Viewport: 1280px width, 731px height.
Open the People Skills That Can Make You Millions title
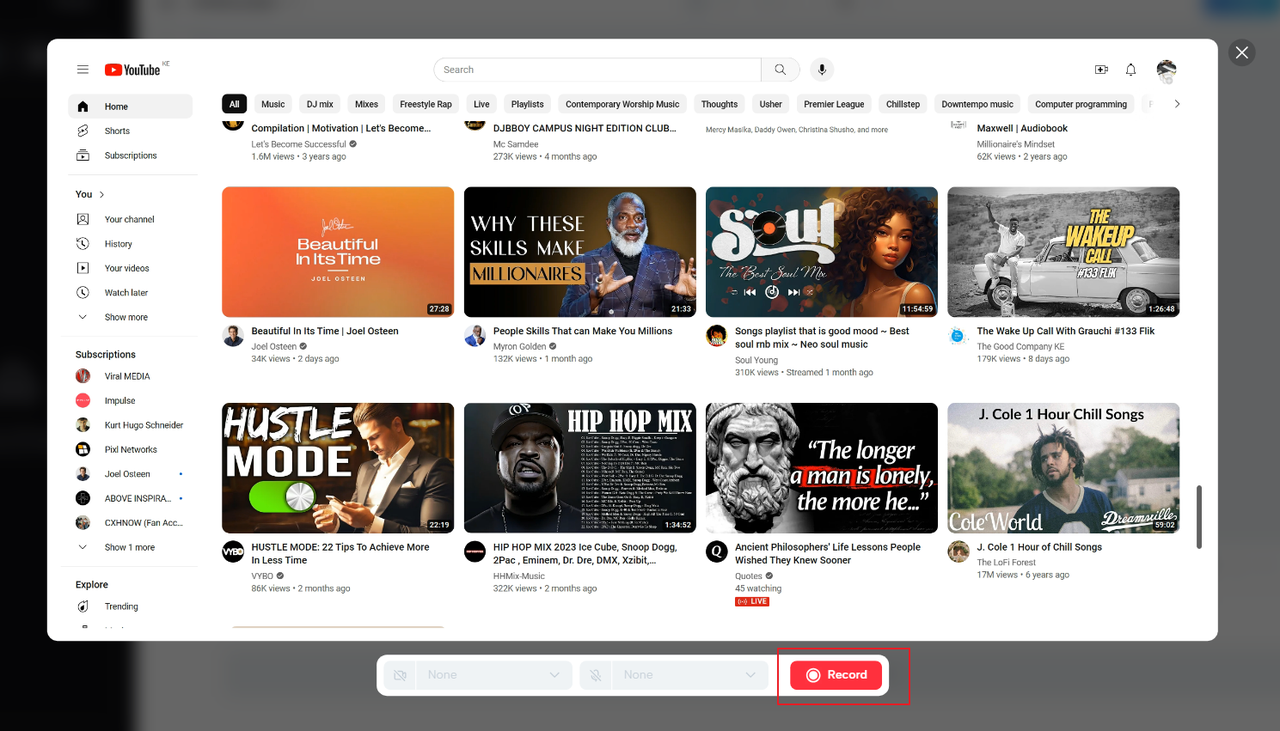[x=583, y=331]
